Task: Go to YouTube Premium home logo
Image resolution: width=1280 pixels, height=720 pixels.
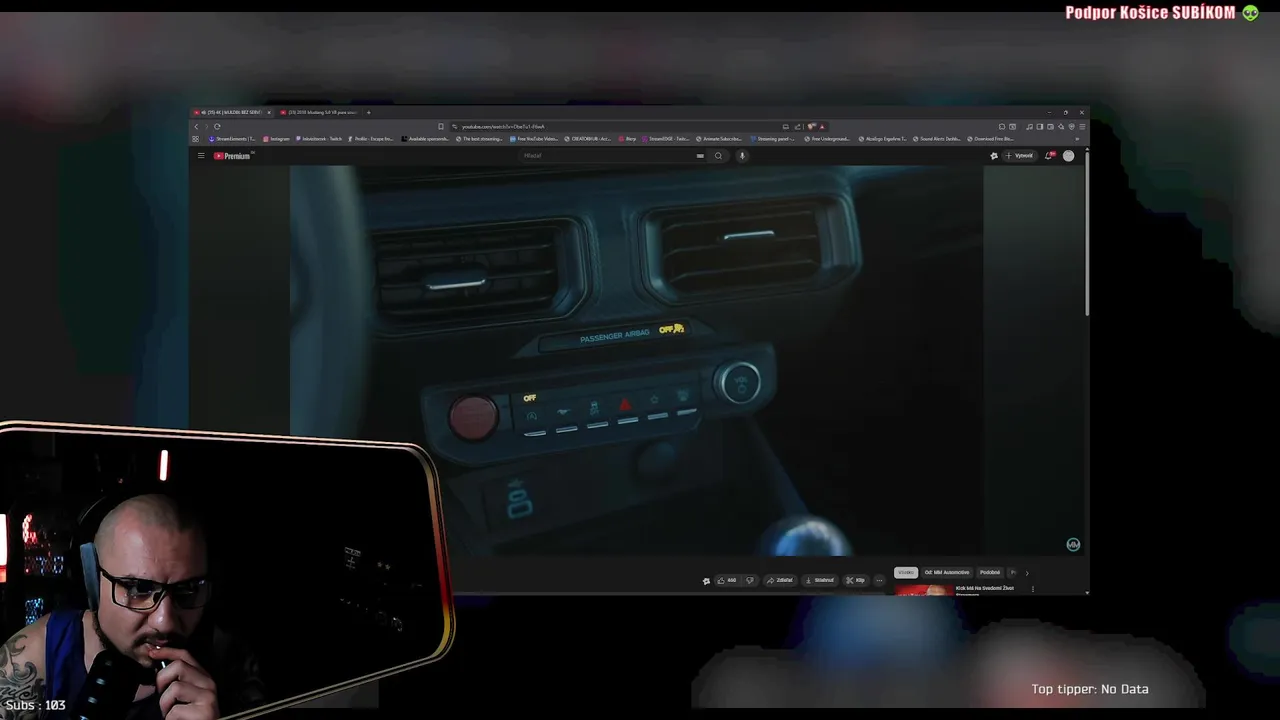Action: tap(232, 156)
